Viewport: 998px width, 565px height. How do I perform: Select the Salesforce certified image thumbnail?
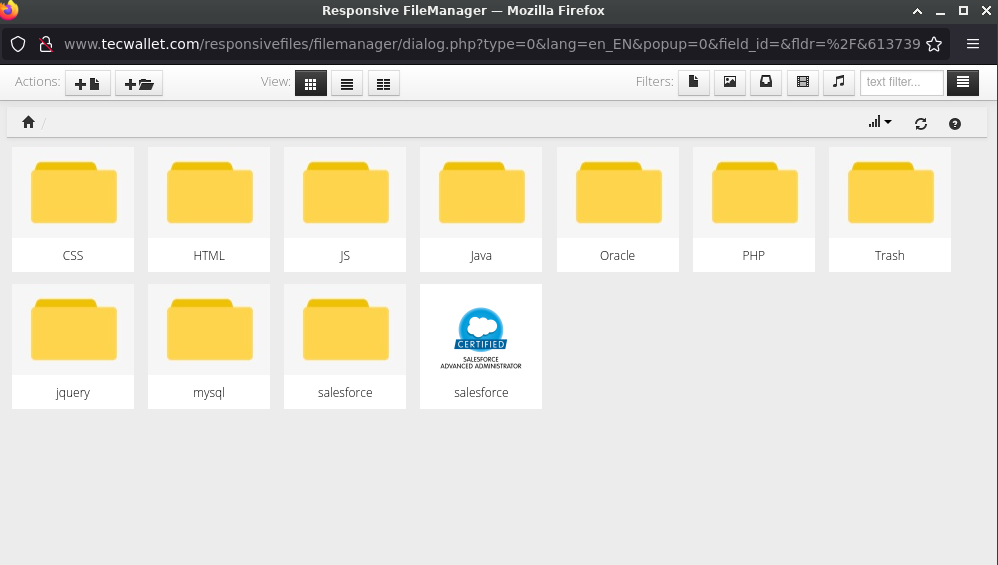[481, 340]
